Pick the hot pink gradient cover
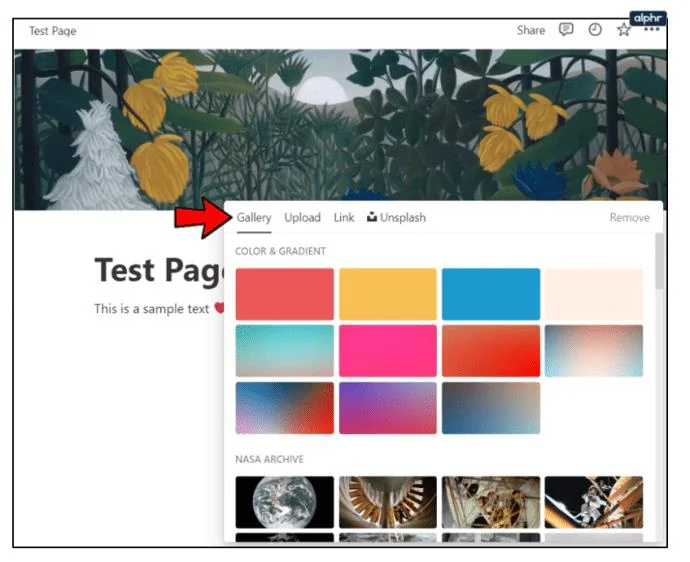Image resolution: width=690 pixels, height=562 pixels. [388, 351]
